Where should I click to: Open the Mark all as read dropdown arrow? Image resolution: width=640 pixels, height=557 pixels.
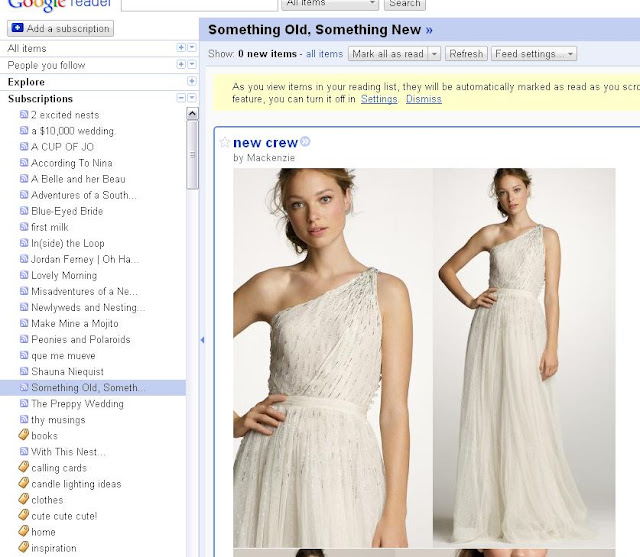point(434,54)
